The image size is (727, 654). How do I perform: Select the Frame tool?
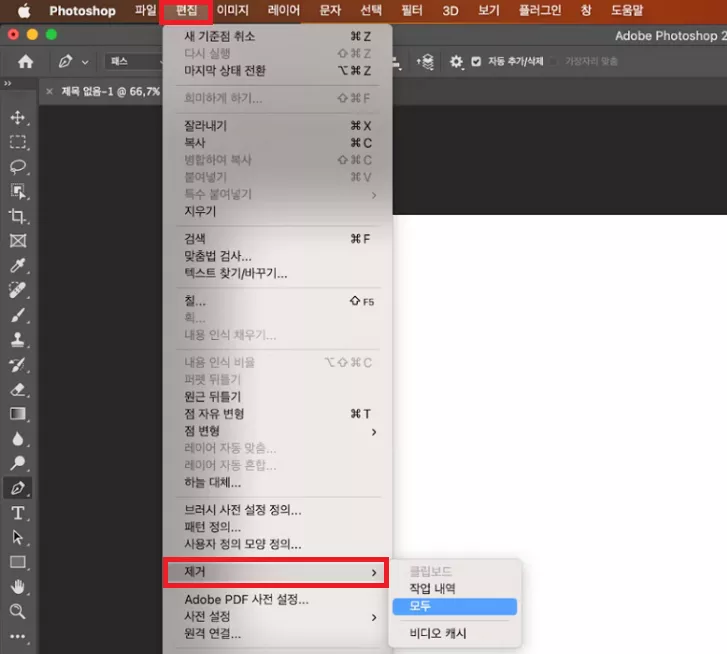[18, 241]
